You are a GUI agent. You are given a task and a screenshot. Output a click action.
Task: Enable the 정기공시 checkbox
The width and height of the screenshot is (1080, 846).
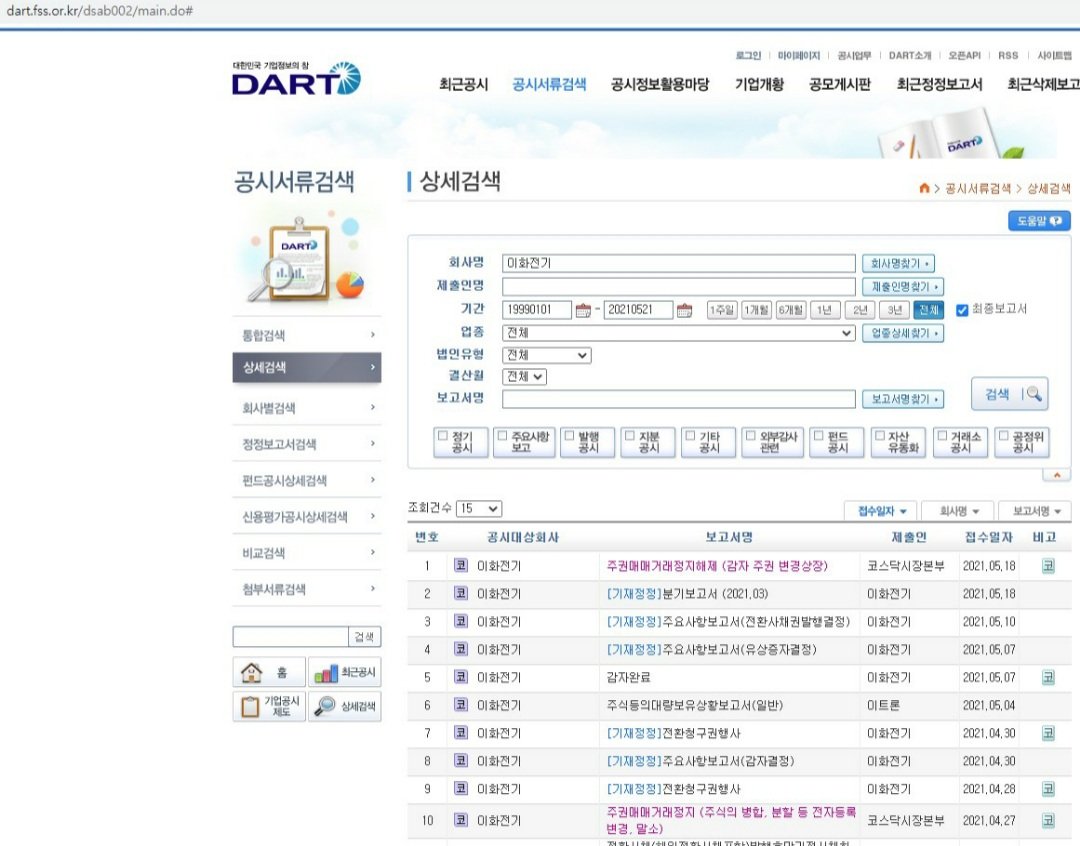pos(443,436)
